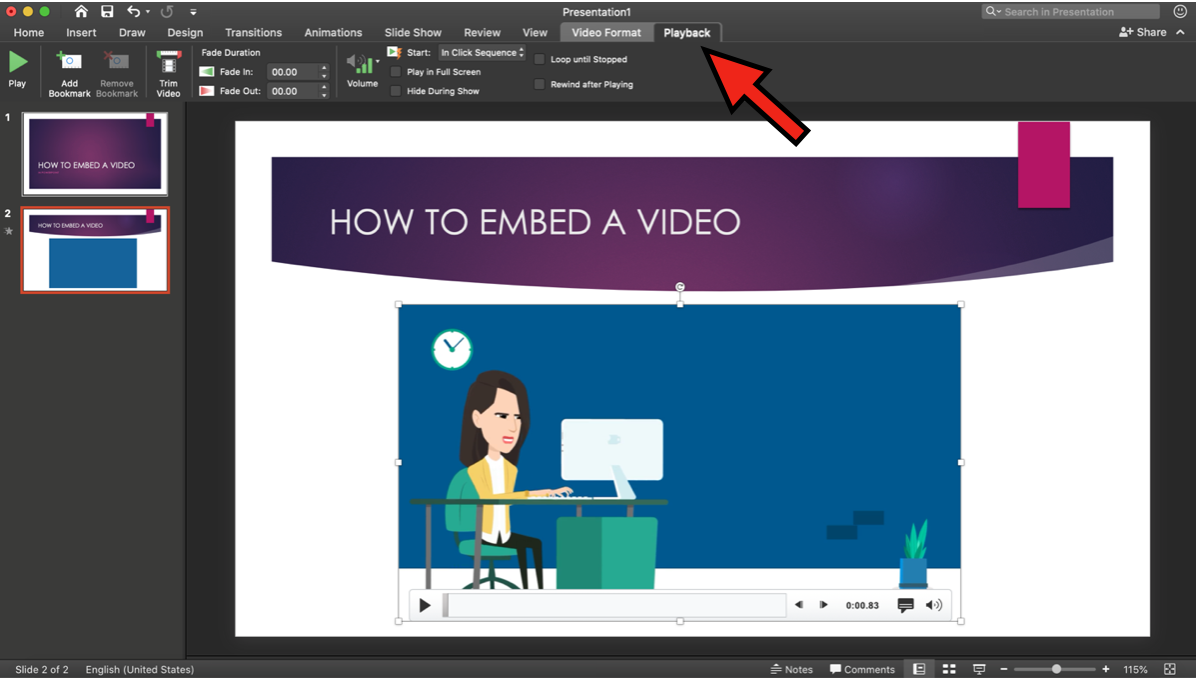Open the Transitions ribbon tab
This screenshot has height=682, width=1198.
[x=253, y=33]
